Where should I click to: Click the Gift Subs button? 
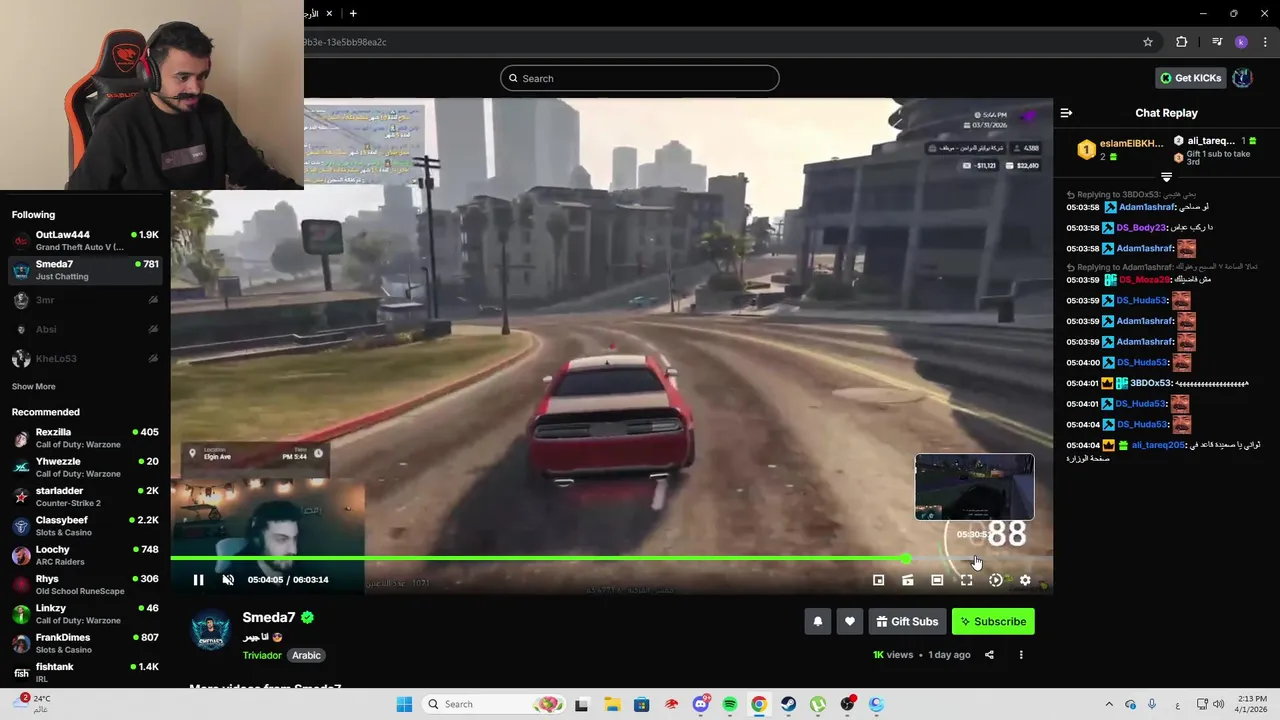pos(907,622)
